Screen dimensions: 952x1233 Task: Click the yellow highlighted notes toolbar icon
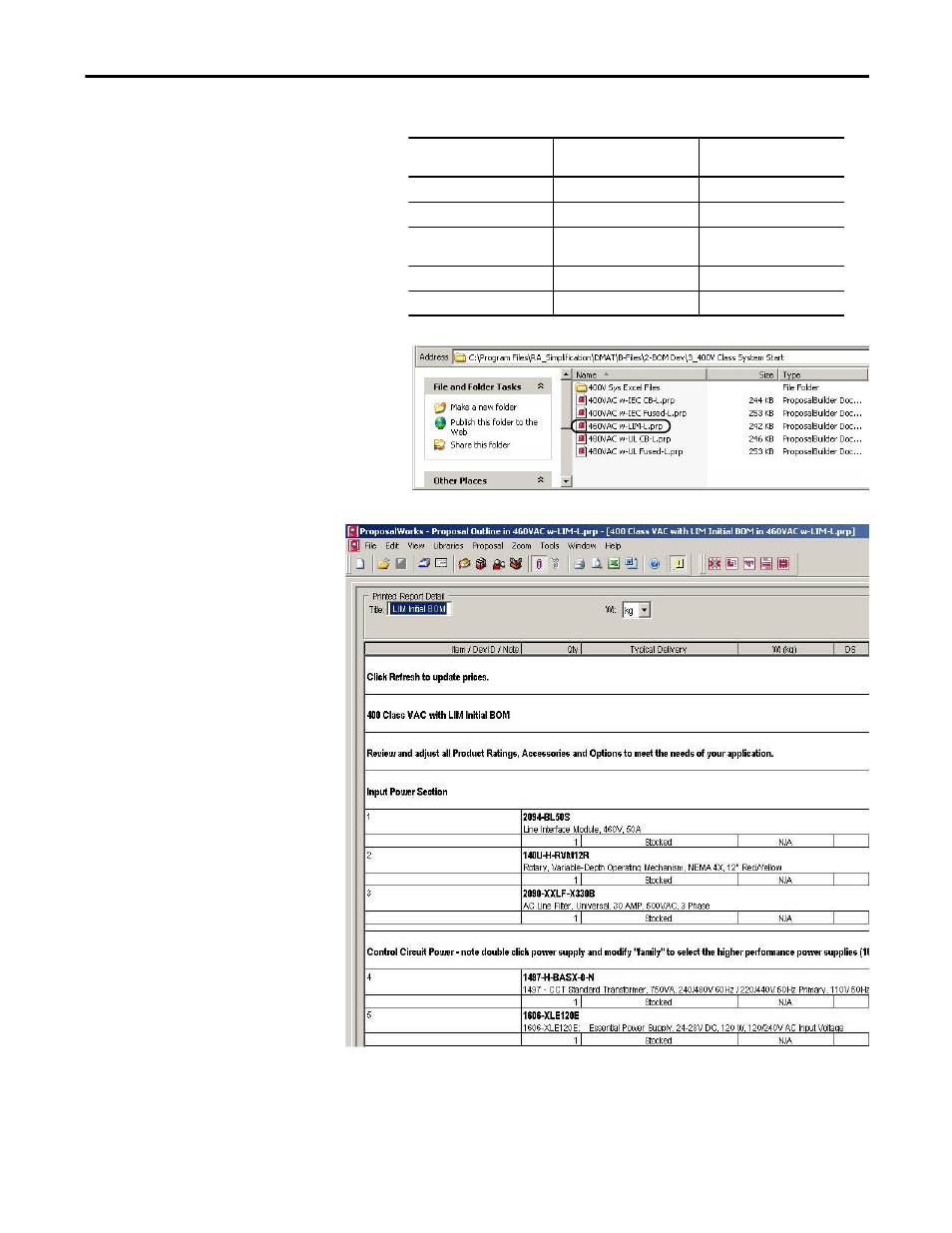click(x=679, y=564)
